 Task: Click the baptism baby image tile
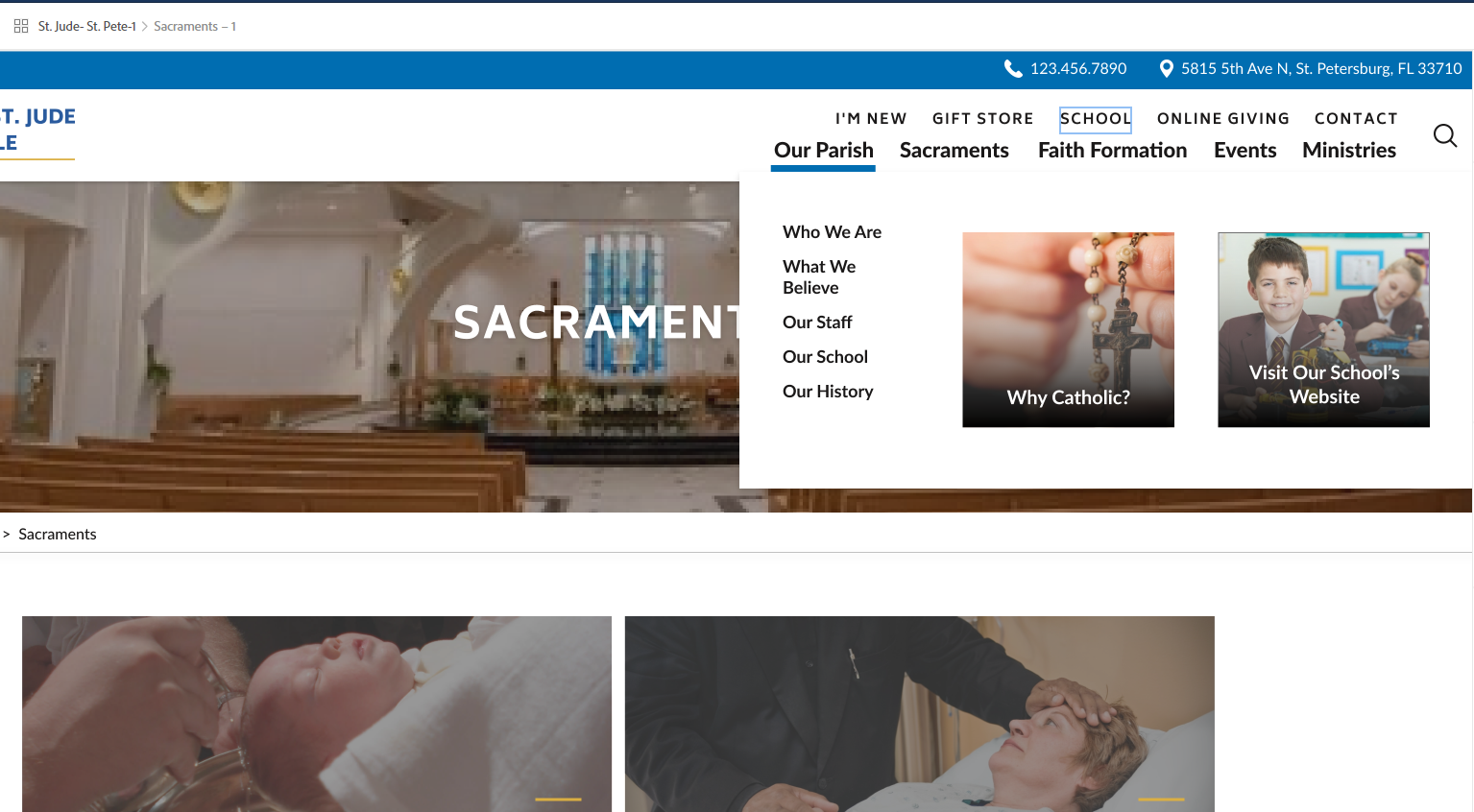(x=317, y=714)
